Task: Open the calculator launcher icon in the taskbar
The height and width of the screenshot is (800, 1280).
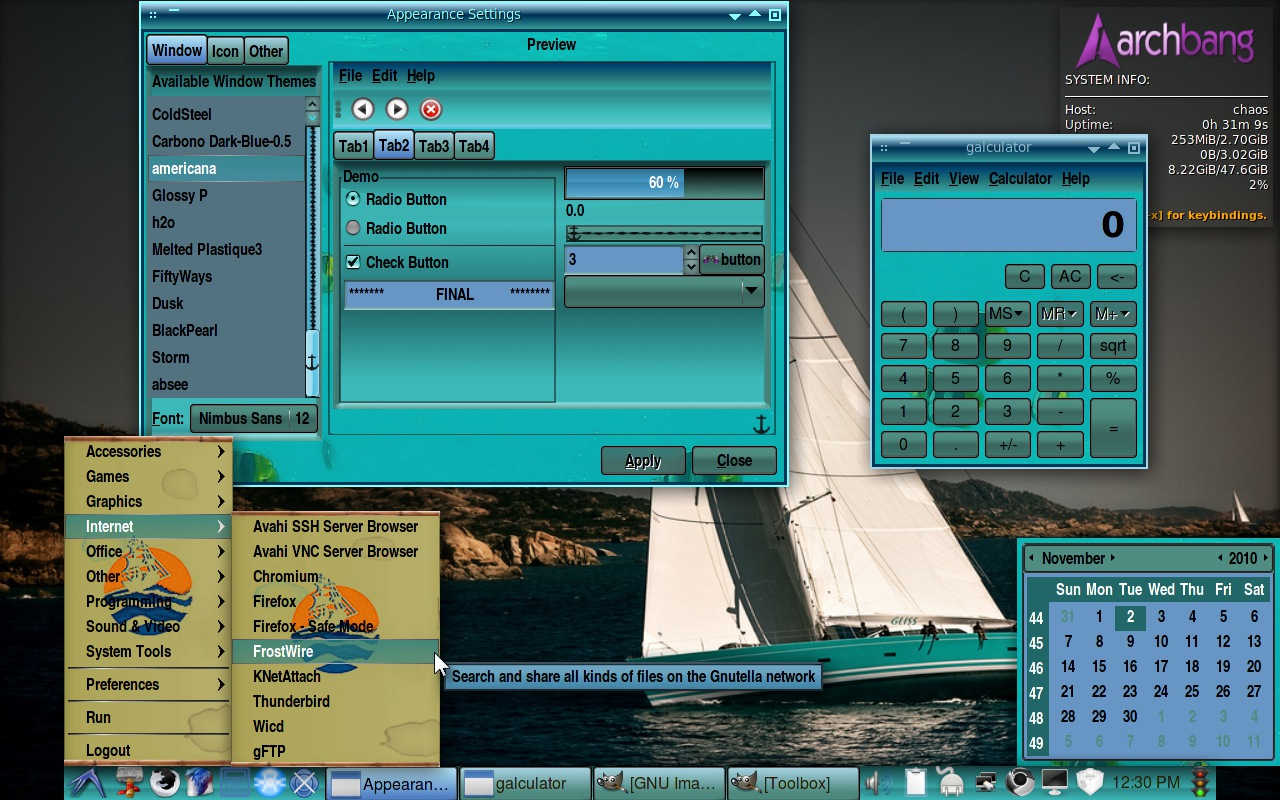Action: click(x=235, y=782)
